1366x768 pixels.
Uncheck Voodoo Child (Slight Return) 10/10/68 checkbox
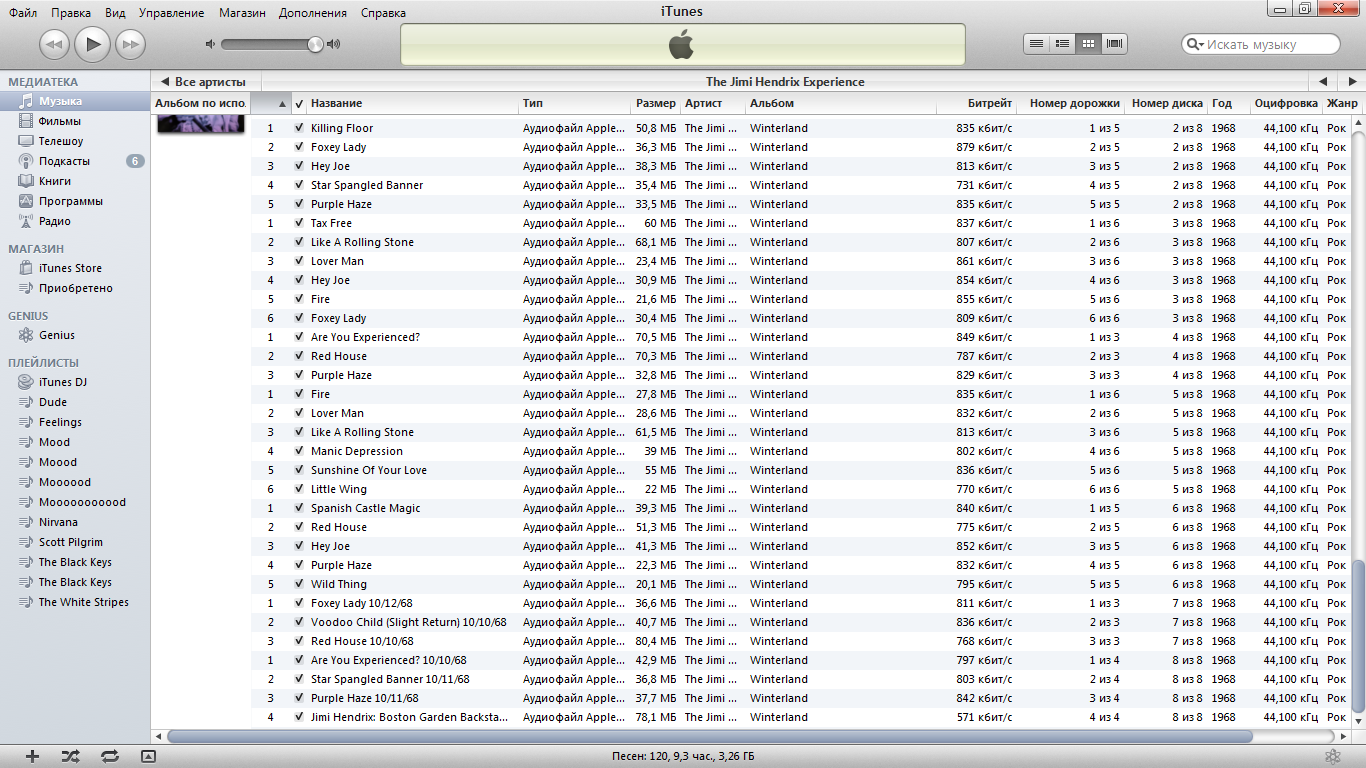pyautogui.click(x=299, y=622)
